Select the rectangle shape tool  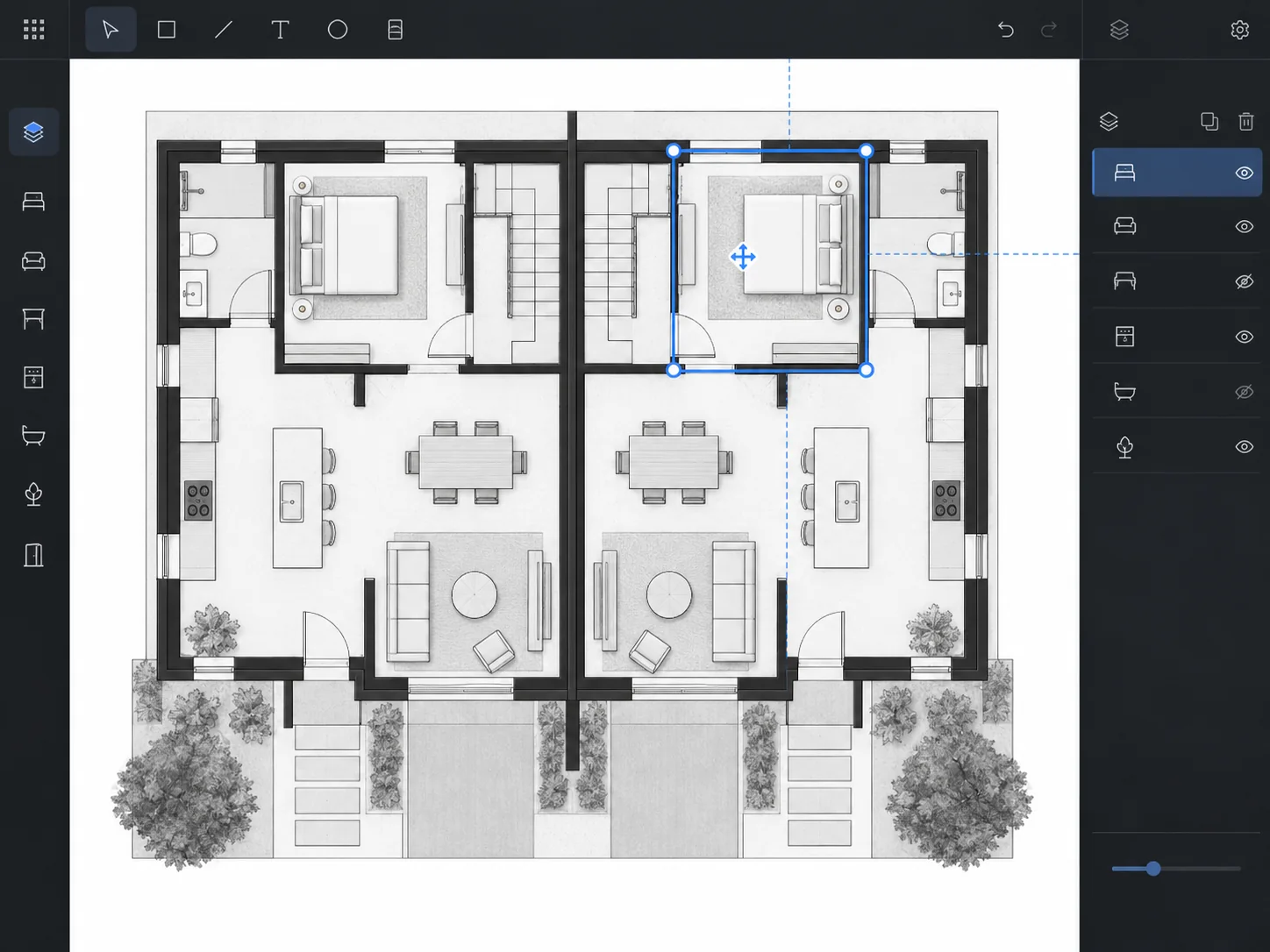pyautogui.click(x=167, y=30)
